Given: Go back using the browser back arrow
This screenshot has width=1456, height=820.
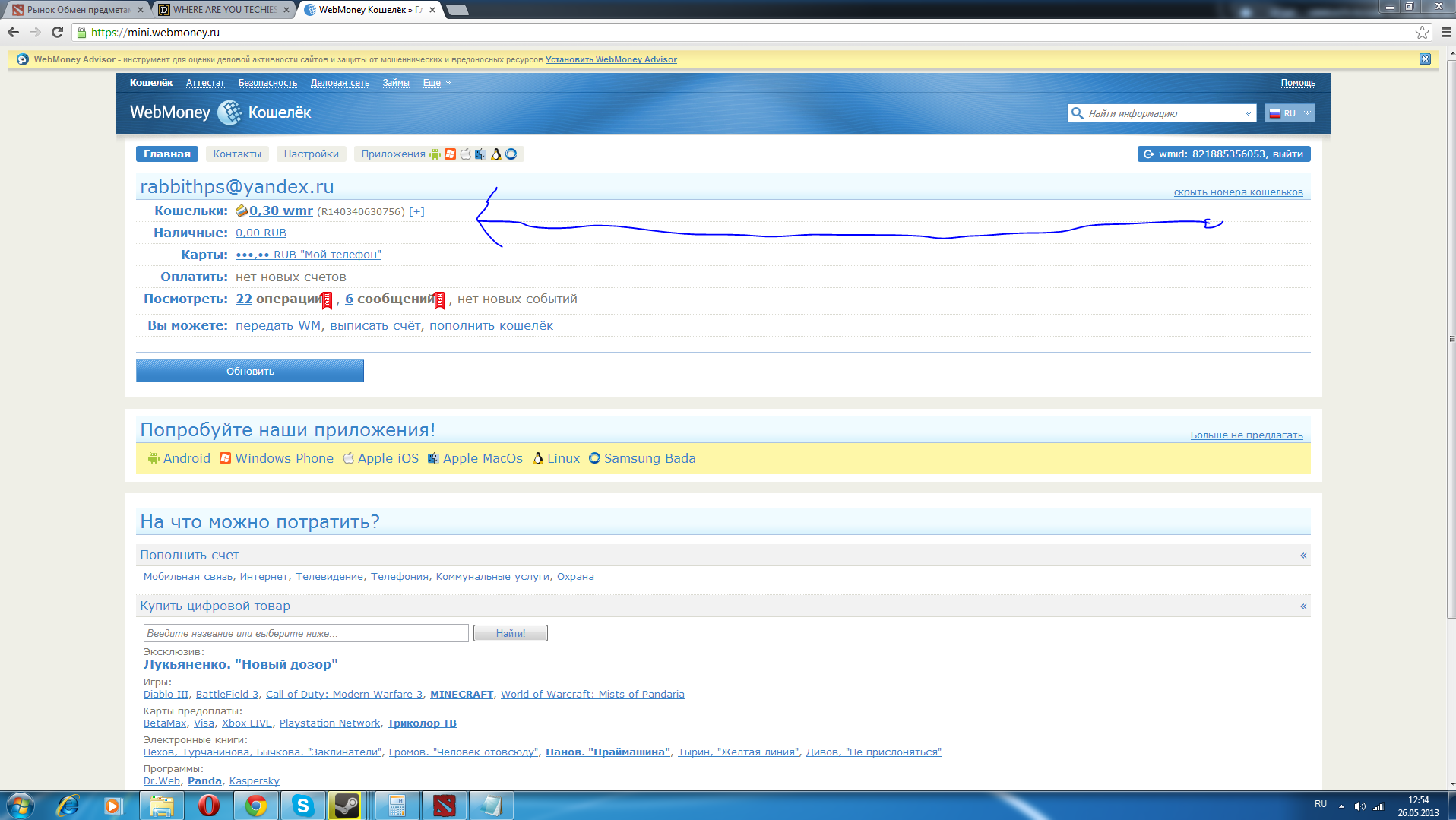Looking at the screenshot, I should pyautogui.click(x=13, y=32).
